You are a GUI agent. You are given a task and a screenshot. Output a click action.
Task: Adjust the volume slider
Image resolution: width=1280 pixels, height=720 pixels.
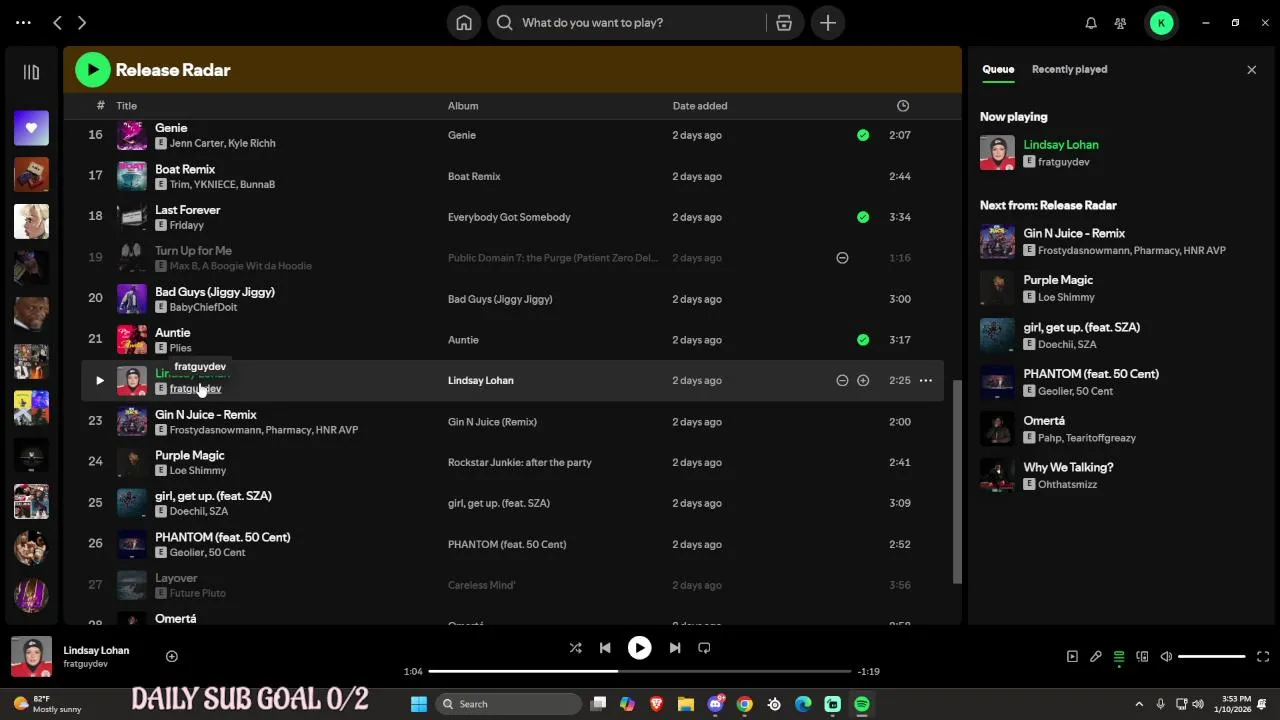point(1211,657)
